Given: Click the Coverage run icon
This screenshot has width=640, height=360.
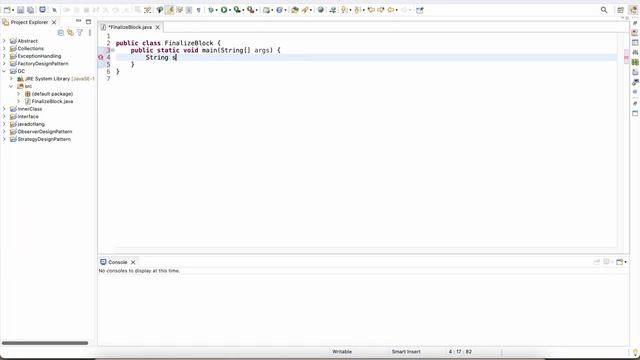Looking at the screenshot, I should point(237,10).
